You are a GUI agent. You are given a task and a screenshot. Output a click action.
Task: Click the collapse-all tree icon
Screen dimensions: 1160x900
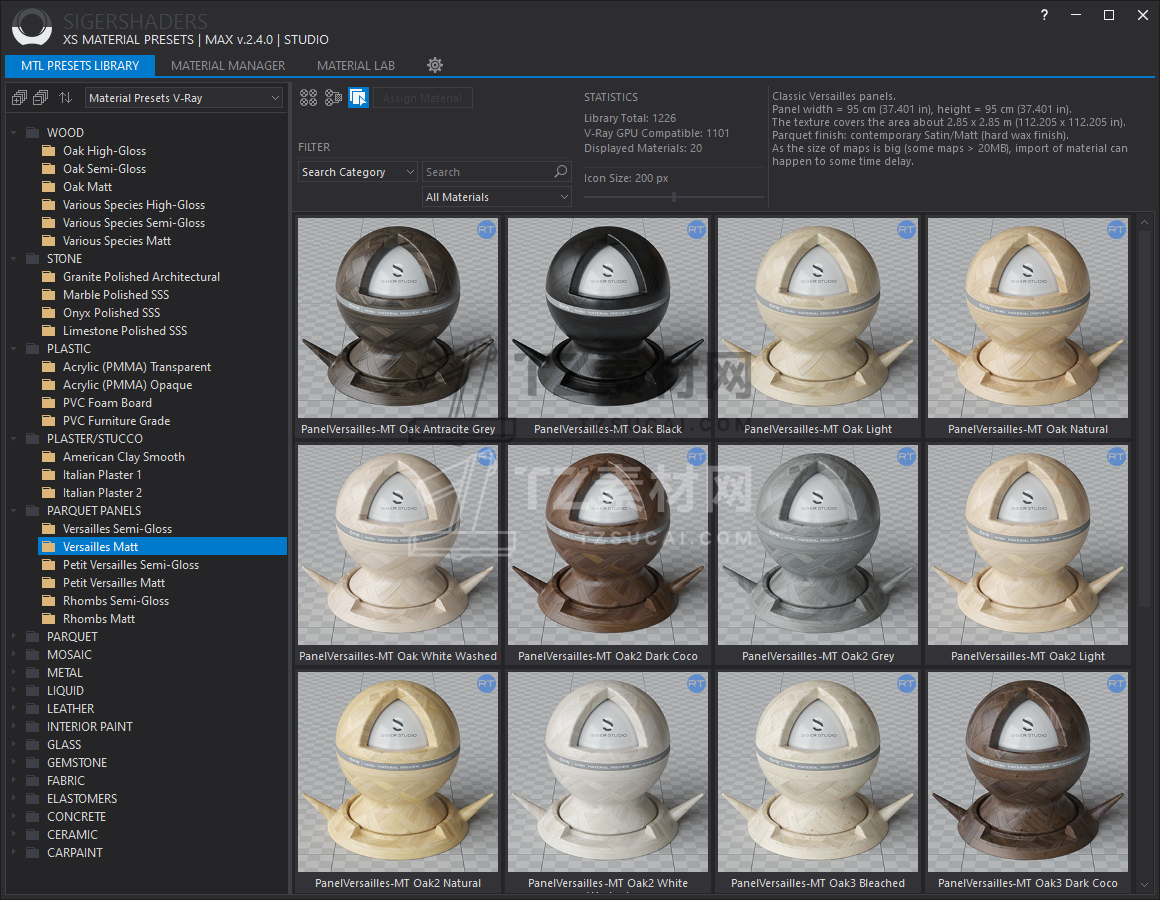pos(41,98)
